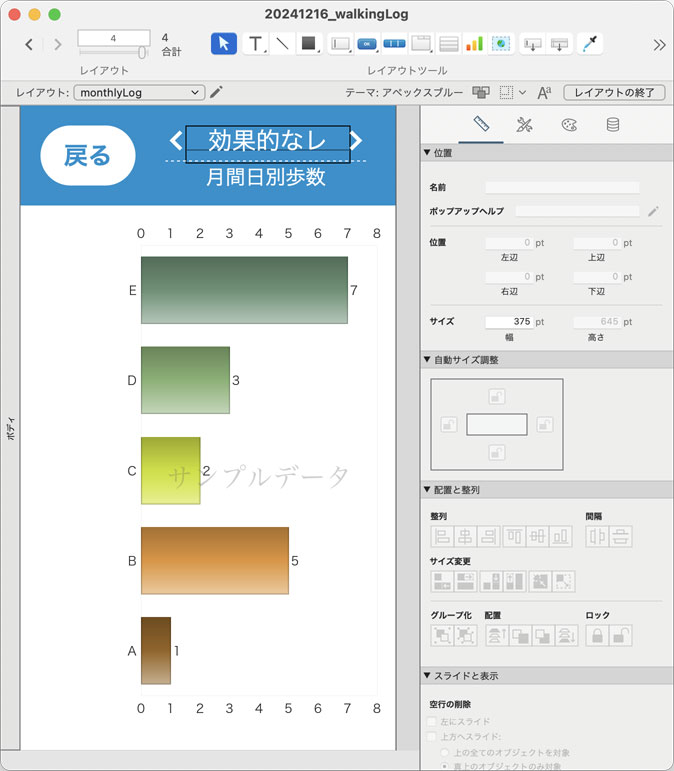
Task: Lock the selected object
Action: (x=597, y=635)
